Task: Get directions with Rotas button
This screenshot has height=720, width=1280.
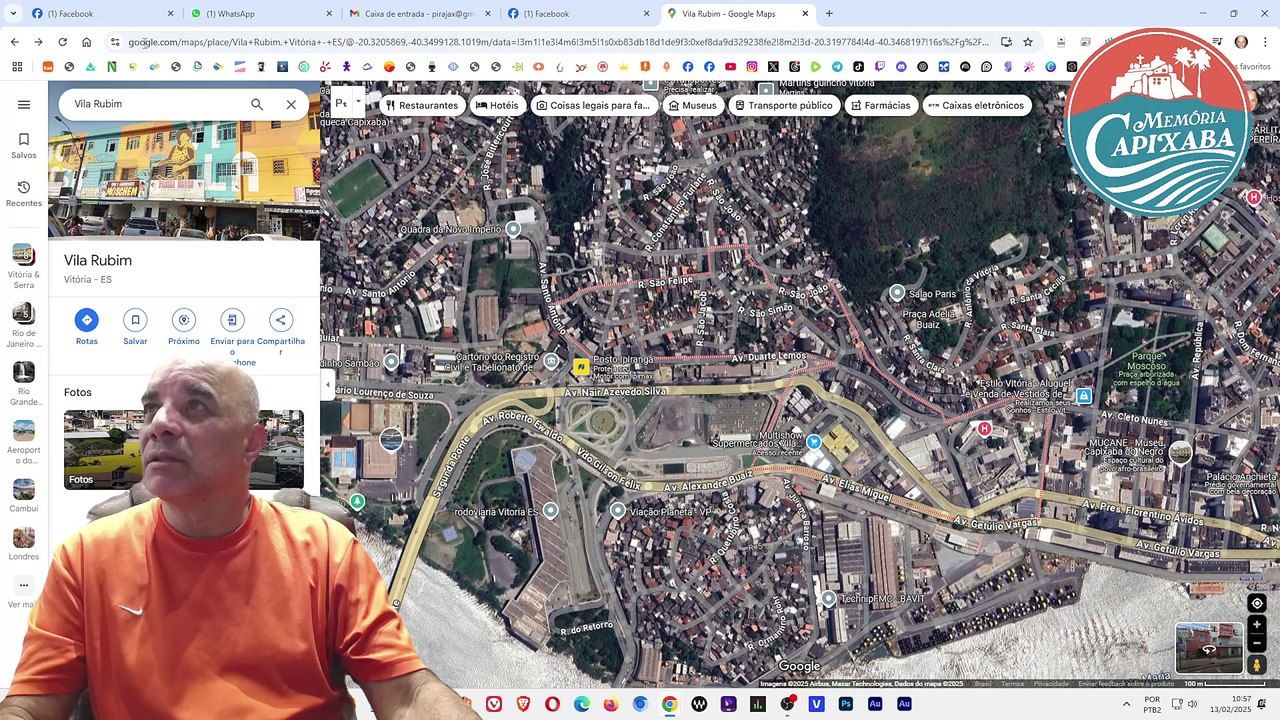Action: pyautogui.click(x=87, y=327)
